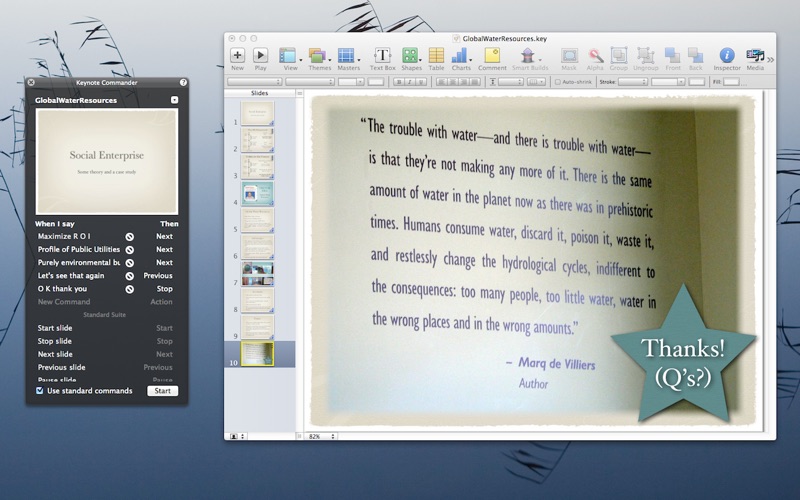
Task: Open the Media browser
Action: click(755, 55)
